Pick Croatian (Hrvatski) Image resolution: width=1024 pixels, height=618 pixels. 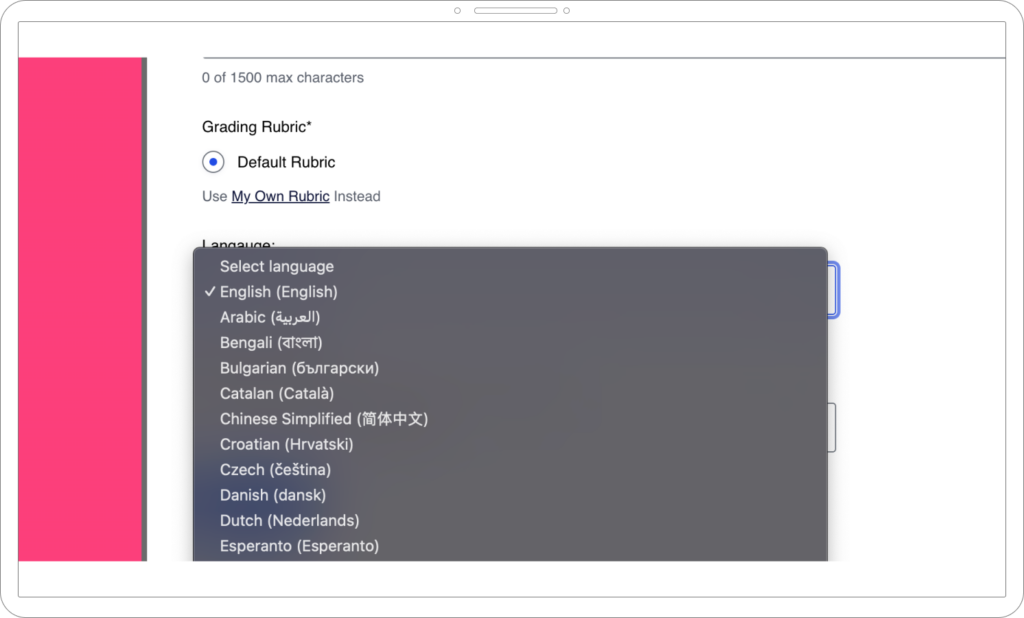click(x=283, y=444)
